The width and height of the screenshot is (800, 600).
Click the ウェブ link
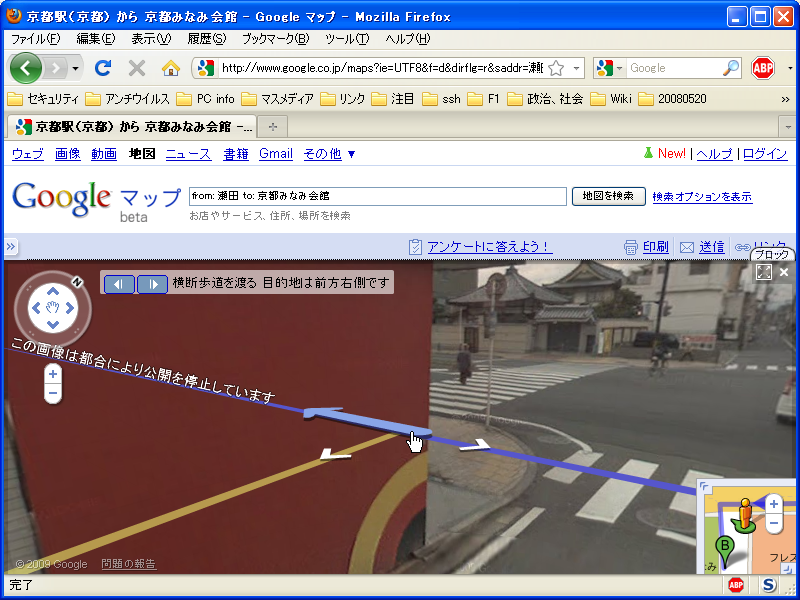(x=28, y=154)
